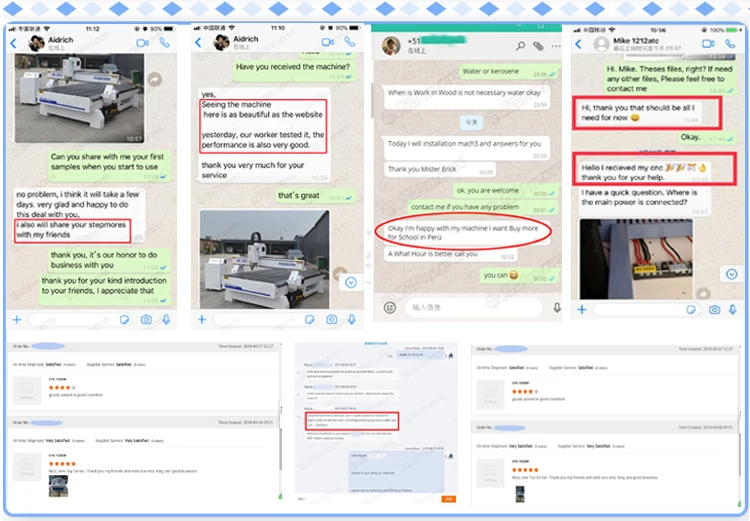Tap sticker icon in Mike 1212atc chat input
Image resolution: width=750 pixels, height=521 pixels.
[691, 310]
